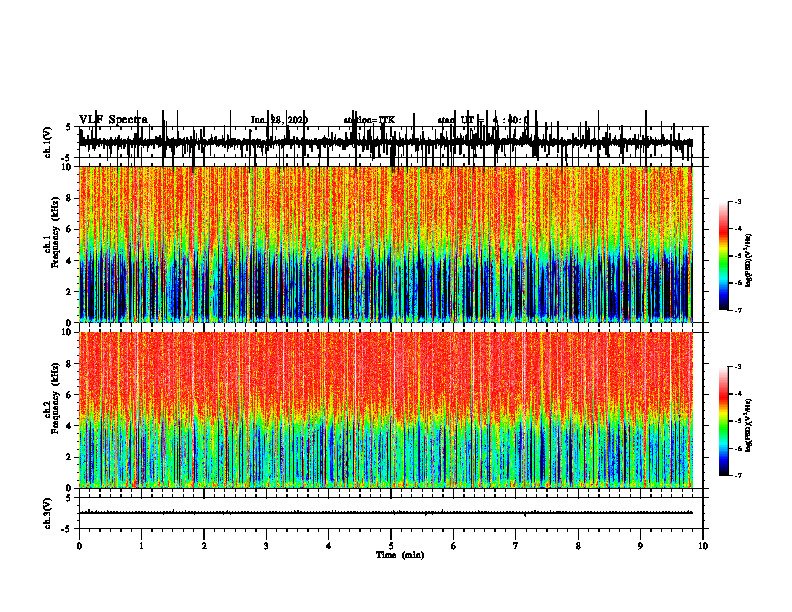The height and width of the screenshot is (612, 792).
Task: Click the "-7" tick on the ch.2 colorbar
Action: click(x=737, y=475)
